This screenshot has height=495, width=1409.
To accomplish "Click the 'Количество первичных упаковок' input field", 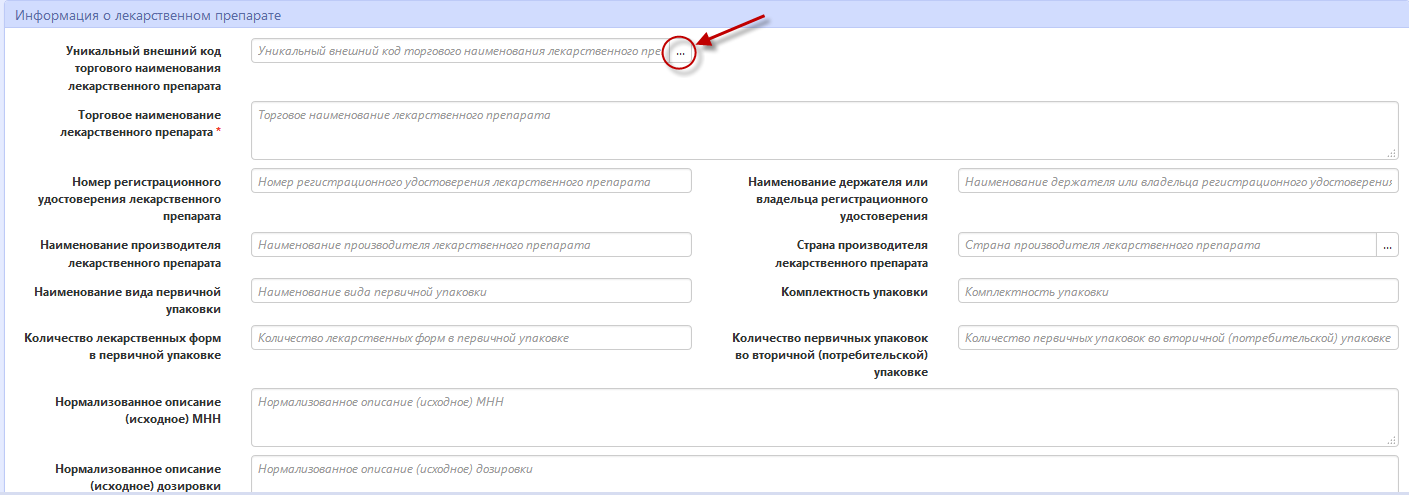I will point(1178,338).
